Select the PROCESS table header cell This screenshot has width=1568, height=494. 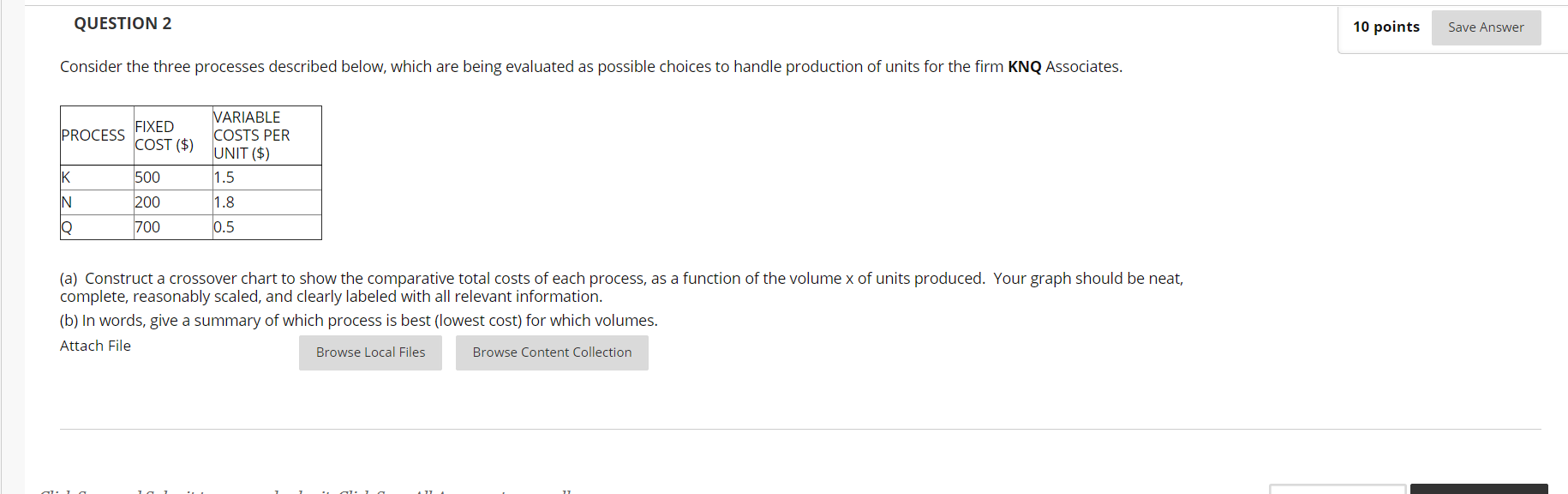click(x=93, y=136)
